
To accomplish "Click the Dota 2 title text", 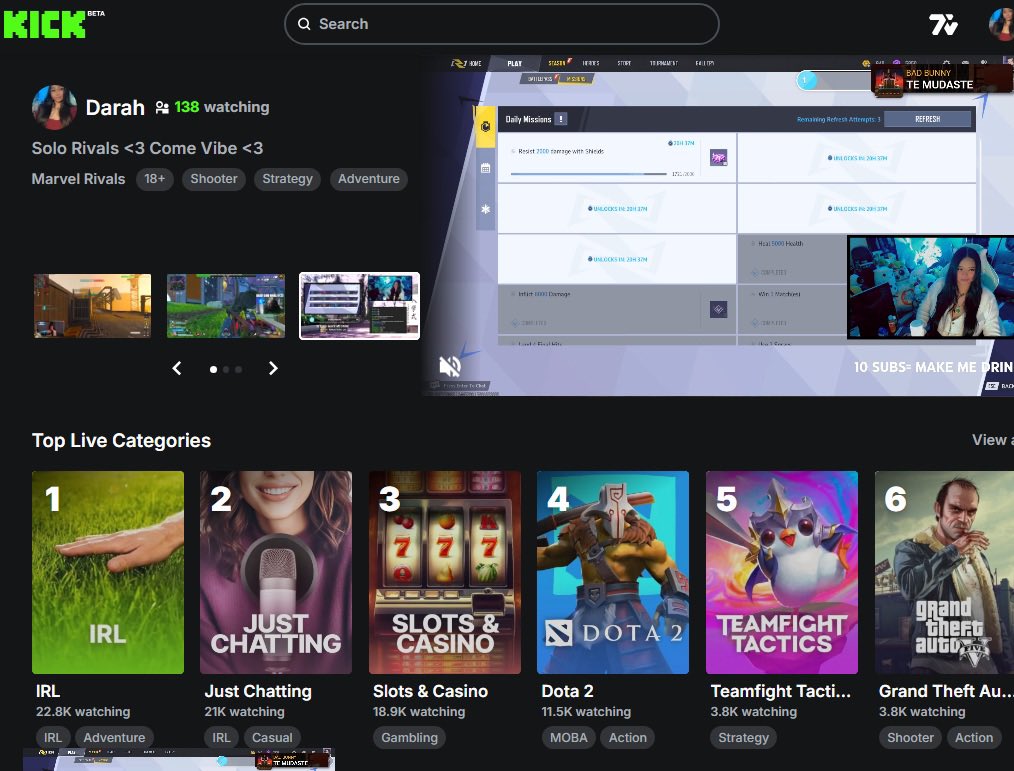I will (x=567, y=691).
